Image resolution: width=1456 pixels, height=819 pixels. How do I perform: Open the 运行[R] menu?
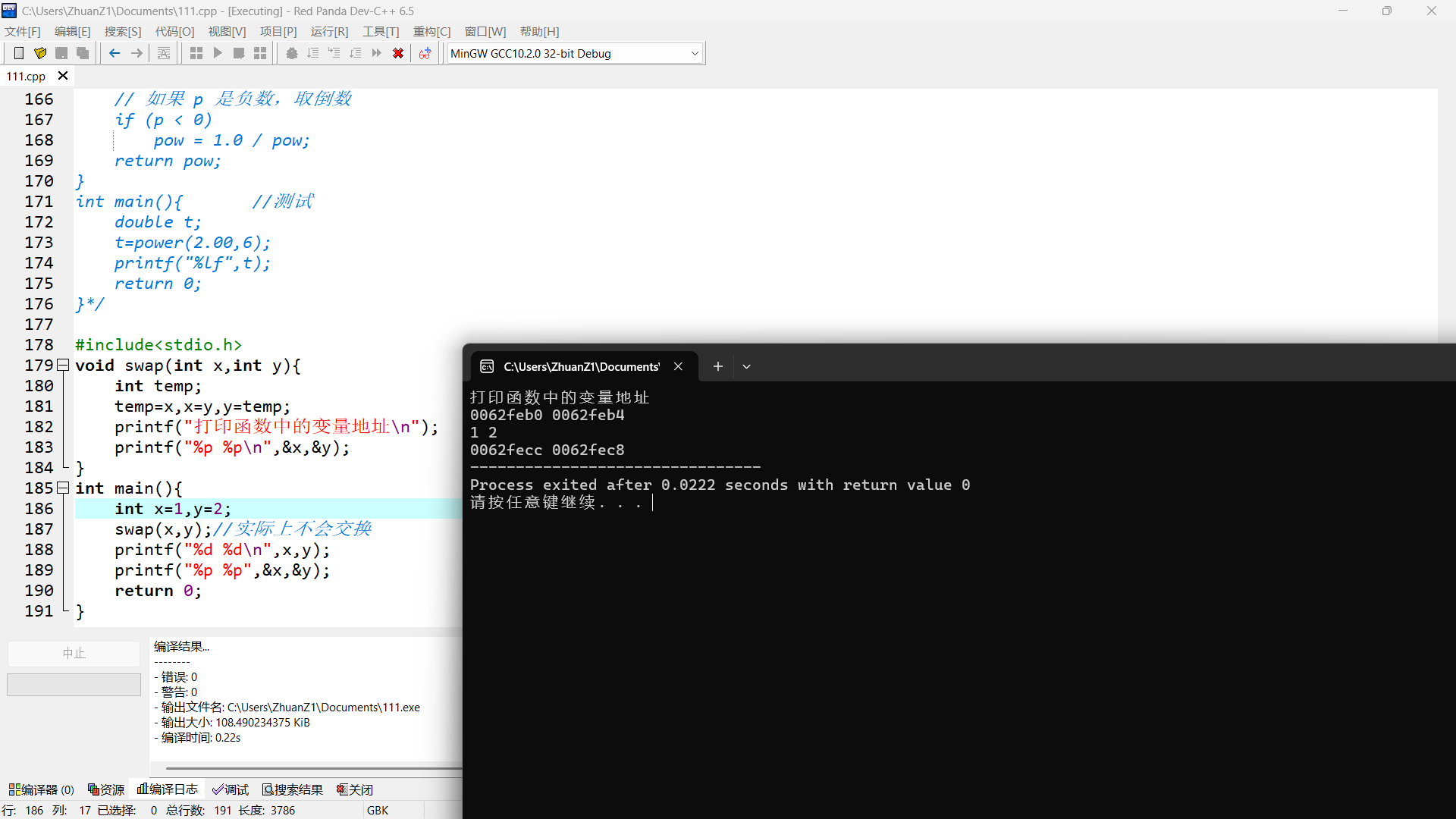pos(329,31)
